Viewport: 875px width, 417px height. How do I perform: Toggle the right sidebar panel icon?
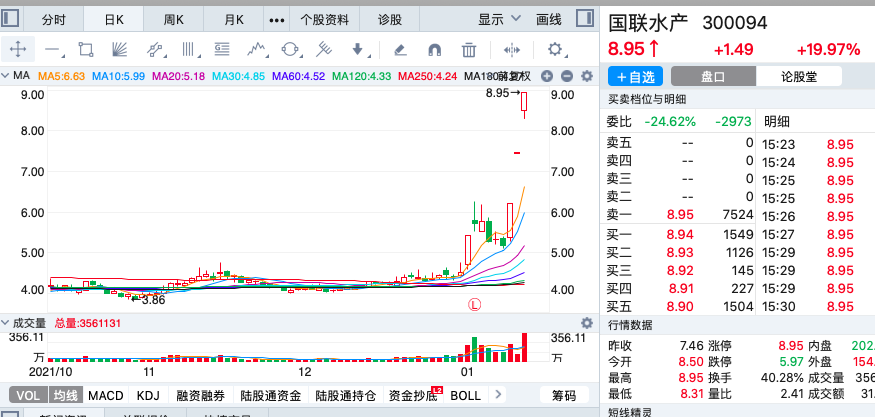click(x=585, y=18)
